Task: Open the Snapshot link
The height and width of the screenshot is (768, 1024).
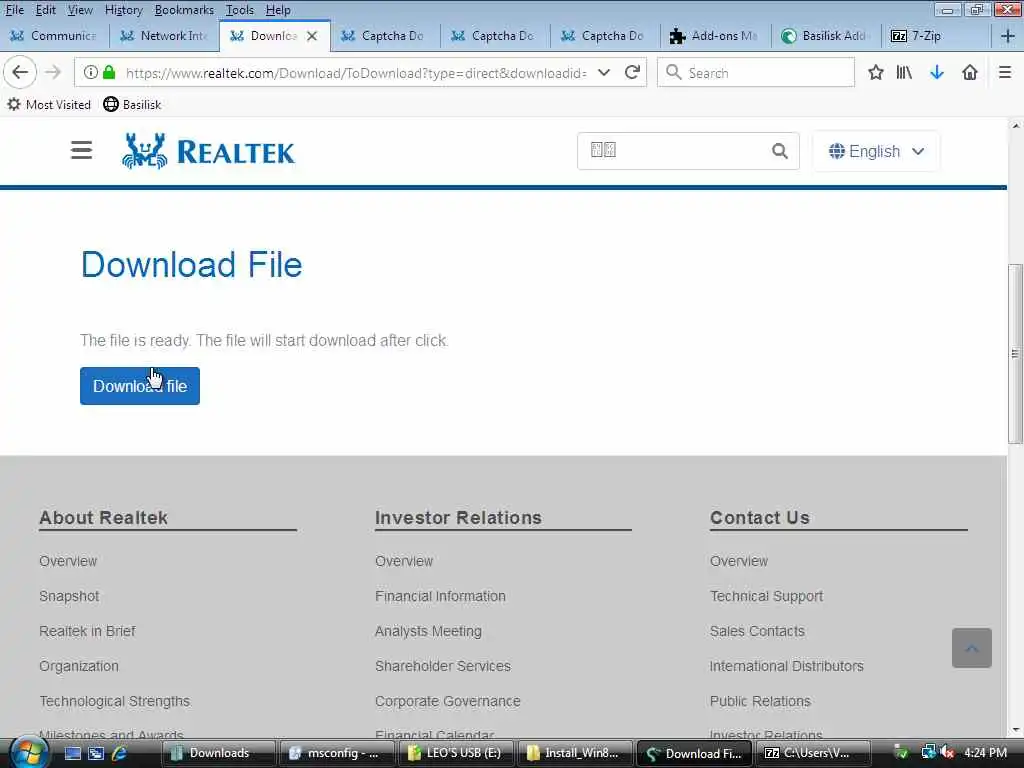Action: [69, 596]
